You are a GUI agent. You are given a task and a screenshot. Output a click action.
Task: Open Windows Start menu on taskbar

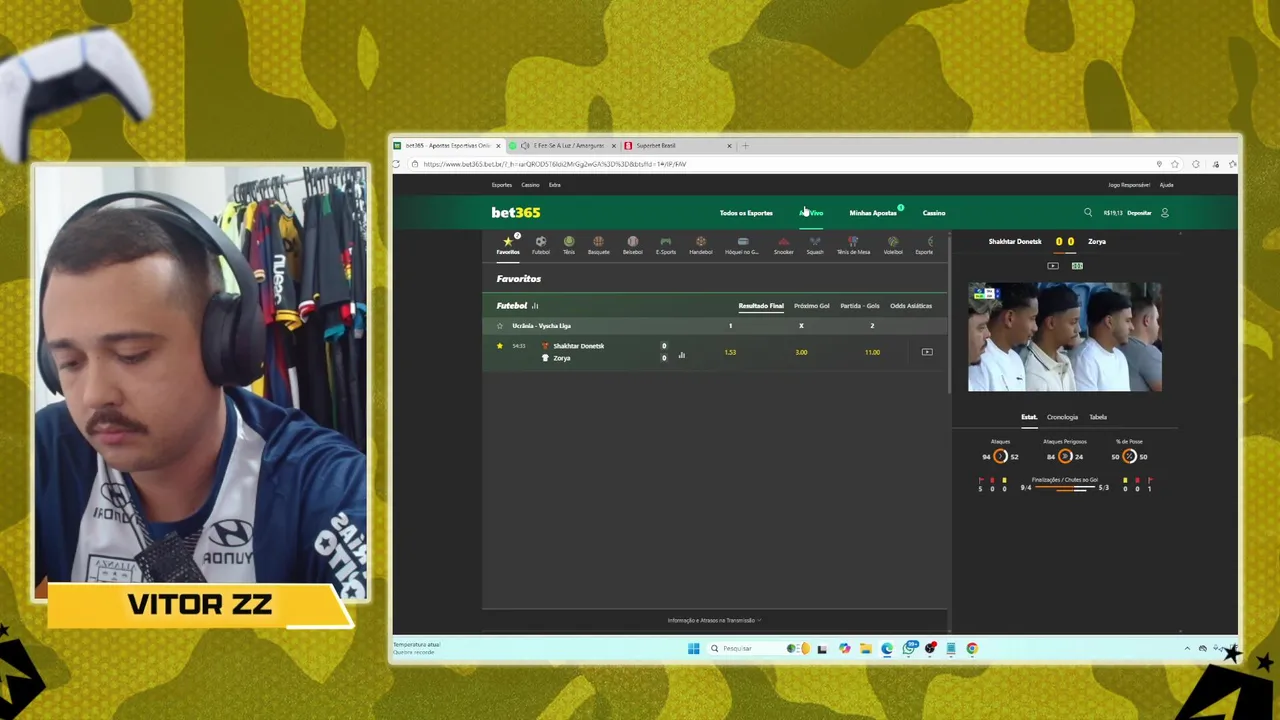click(x=694, y=648)
